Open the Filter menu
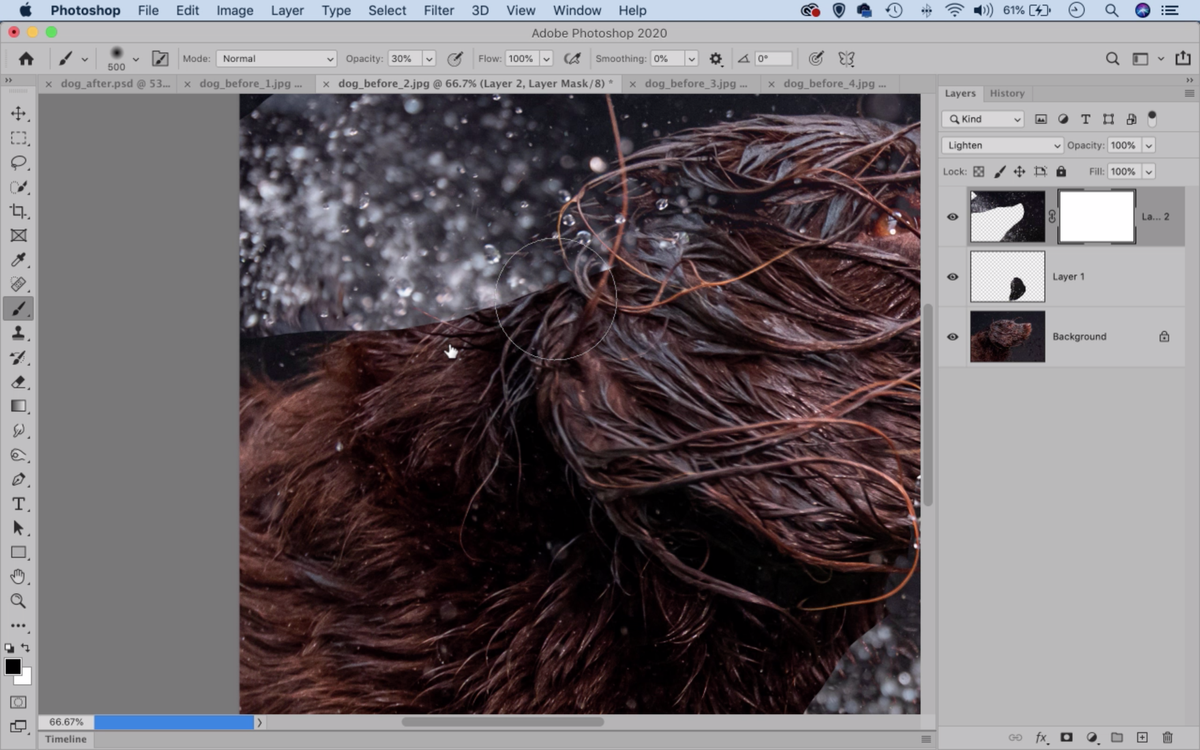 point(438,10)
